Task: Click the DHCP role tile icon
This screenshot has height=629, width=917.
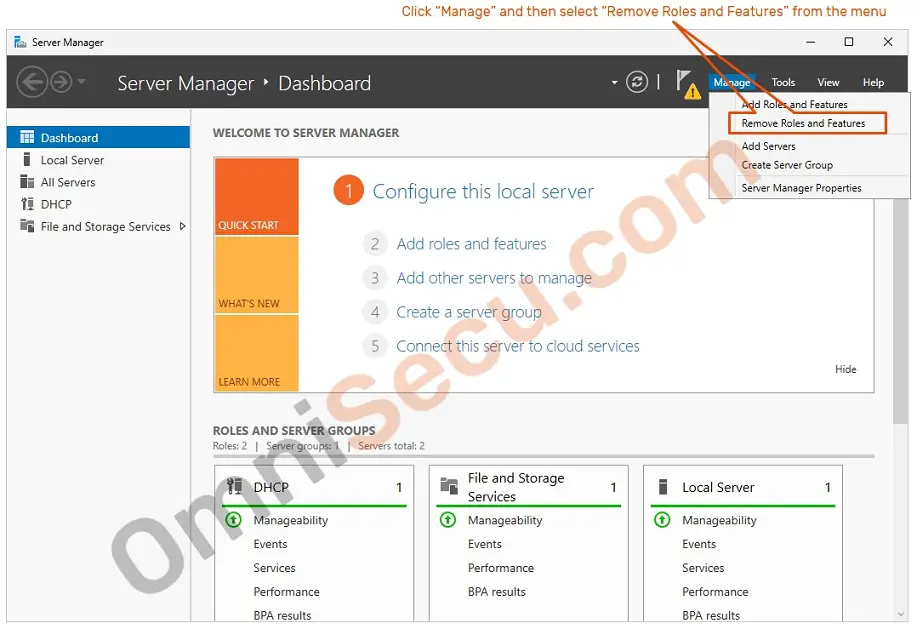Action: tap(235, 486)
